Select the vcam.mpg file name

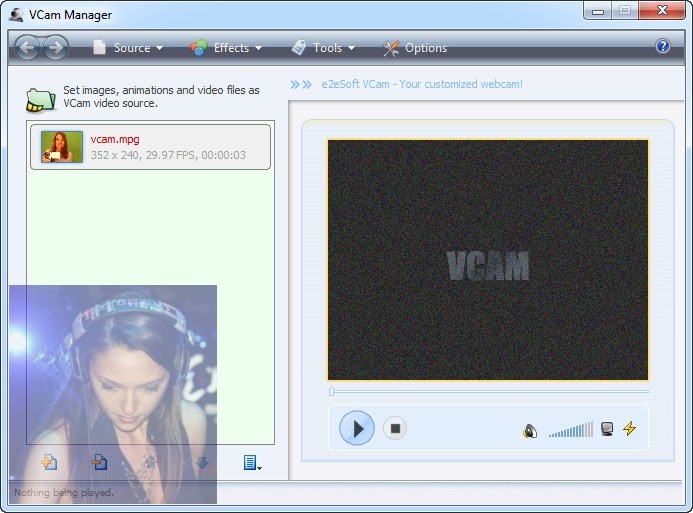115,139
